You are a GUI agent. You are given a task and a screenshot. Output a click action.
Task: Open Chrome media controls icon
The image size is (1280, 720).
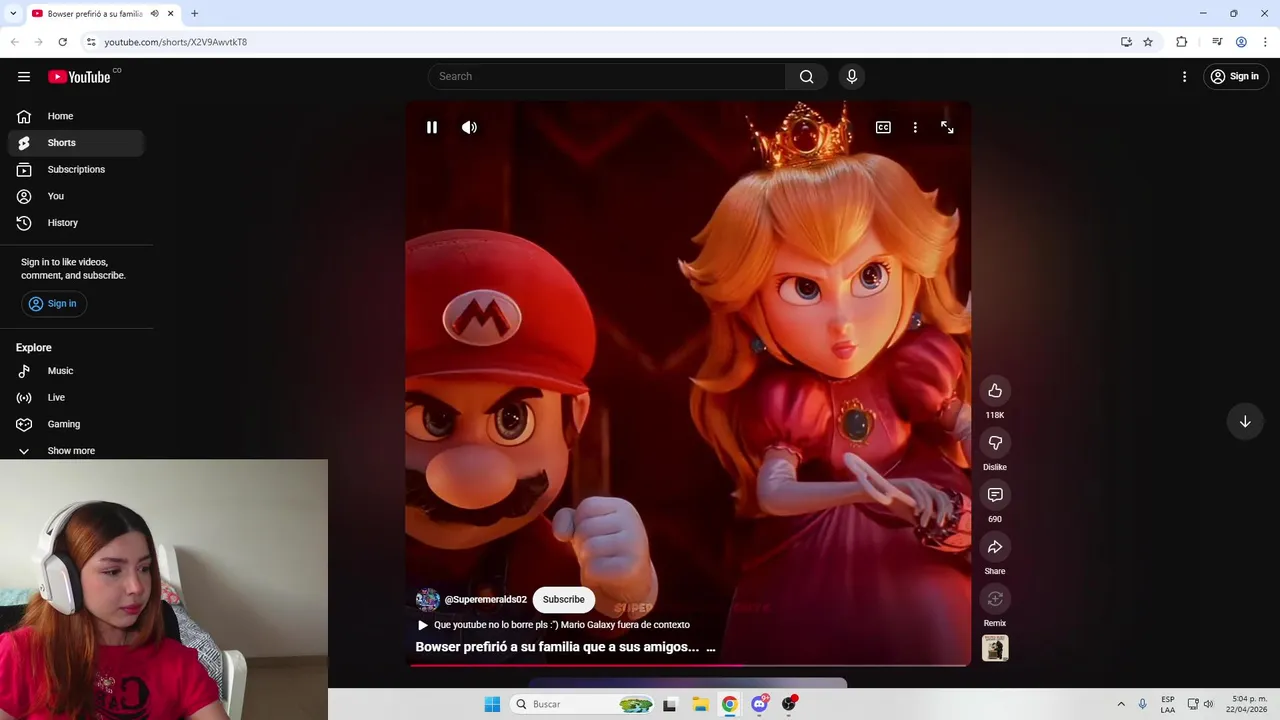[1217, 42]
